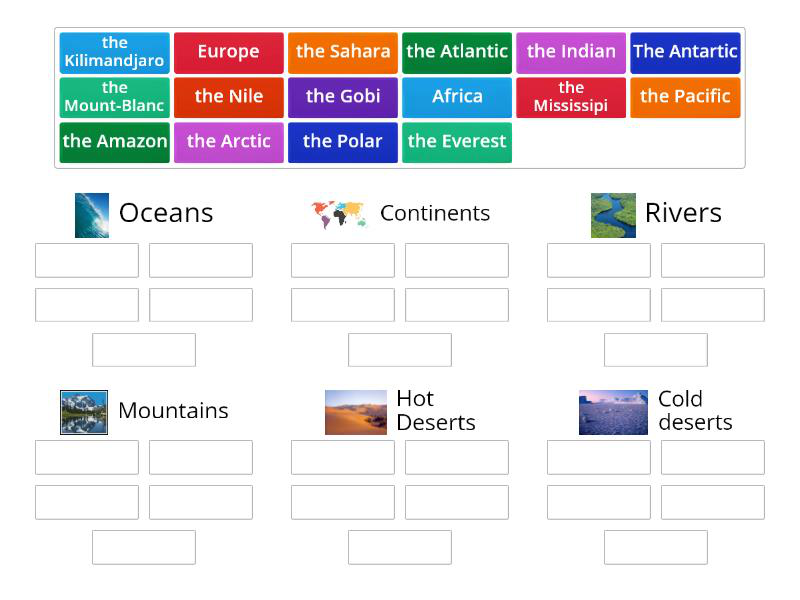Pick the orange 'the Sahara' tile
This screenshot has width=800, height=600.
[x=343, y=53]
